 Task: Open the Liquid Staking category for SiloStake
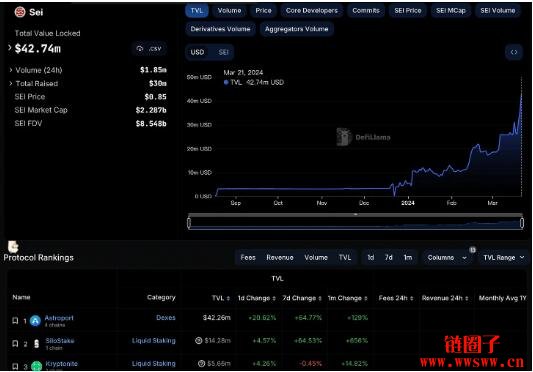click(x=154, y=340)
